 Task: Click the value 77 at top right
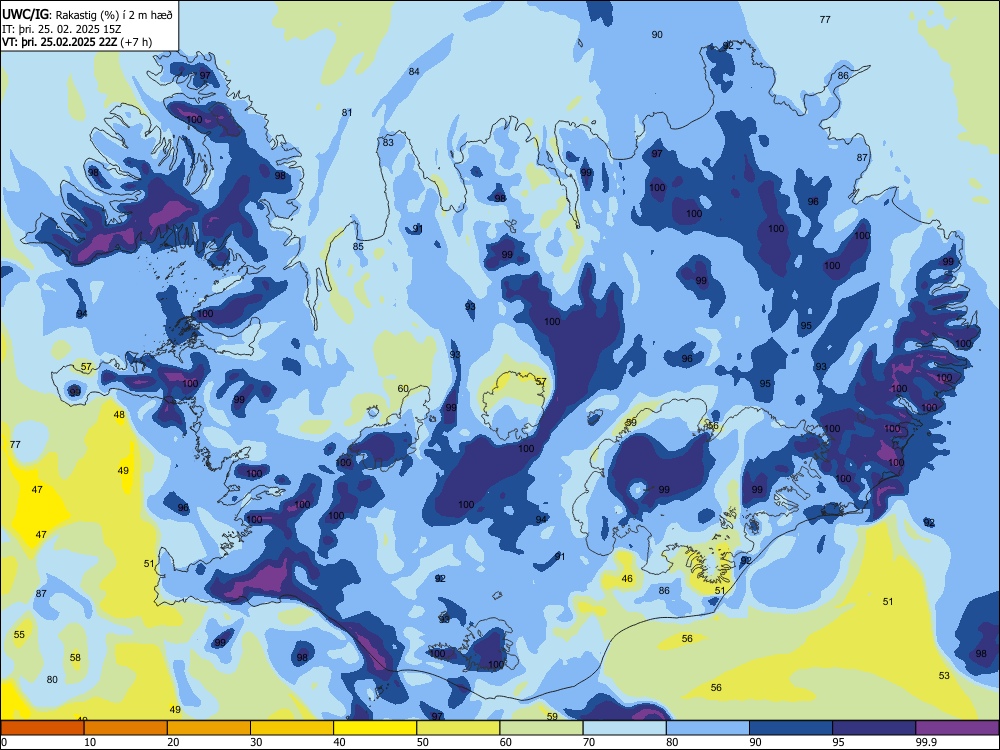point(825,20)
